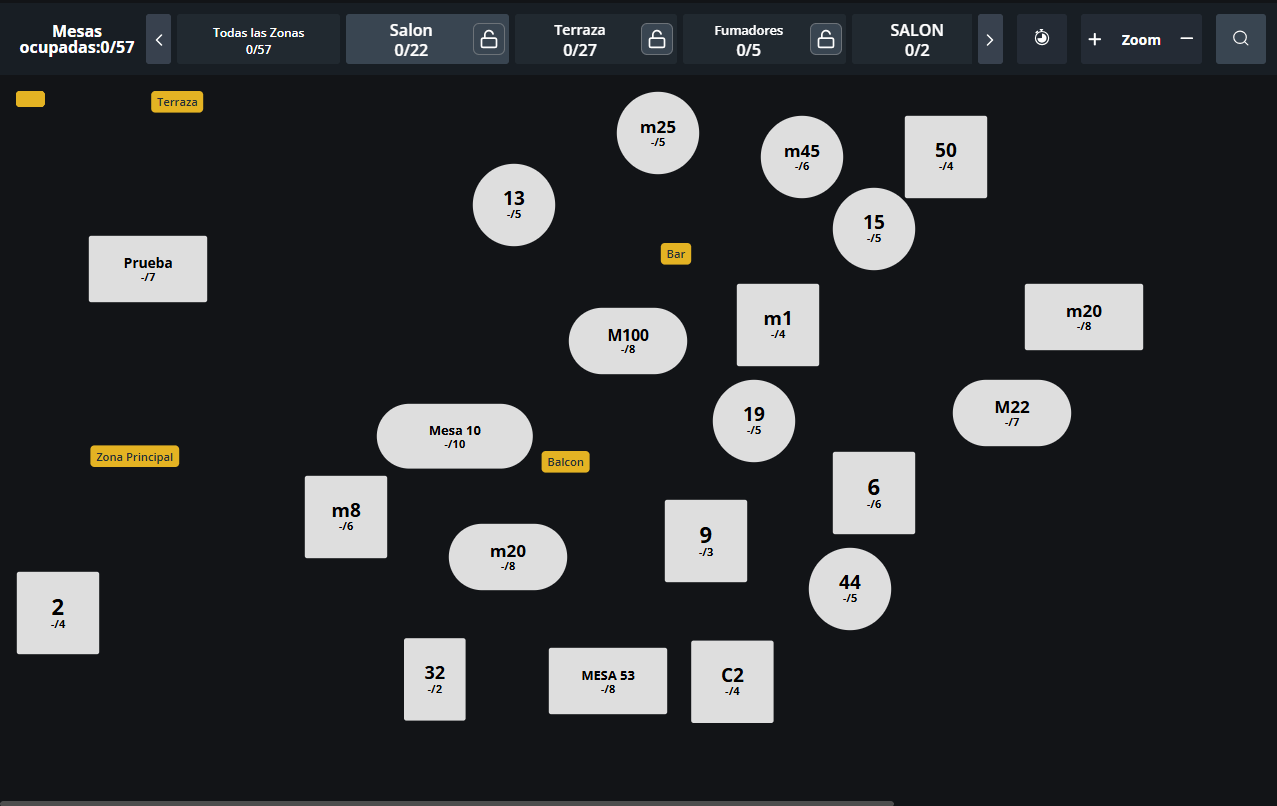Screen dimensions: 1277x806
Task: Select the Prueba table
Action: [148, 269]
